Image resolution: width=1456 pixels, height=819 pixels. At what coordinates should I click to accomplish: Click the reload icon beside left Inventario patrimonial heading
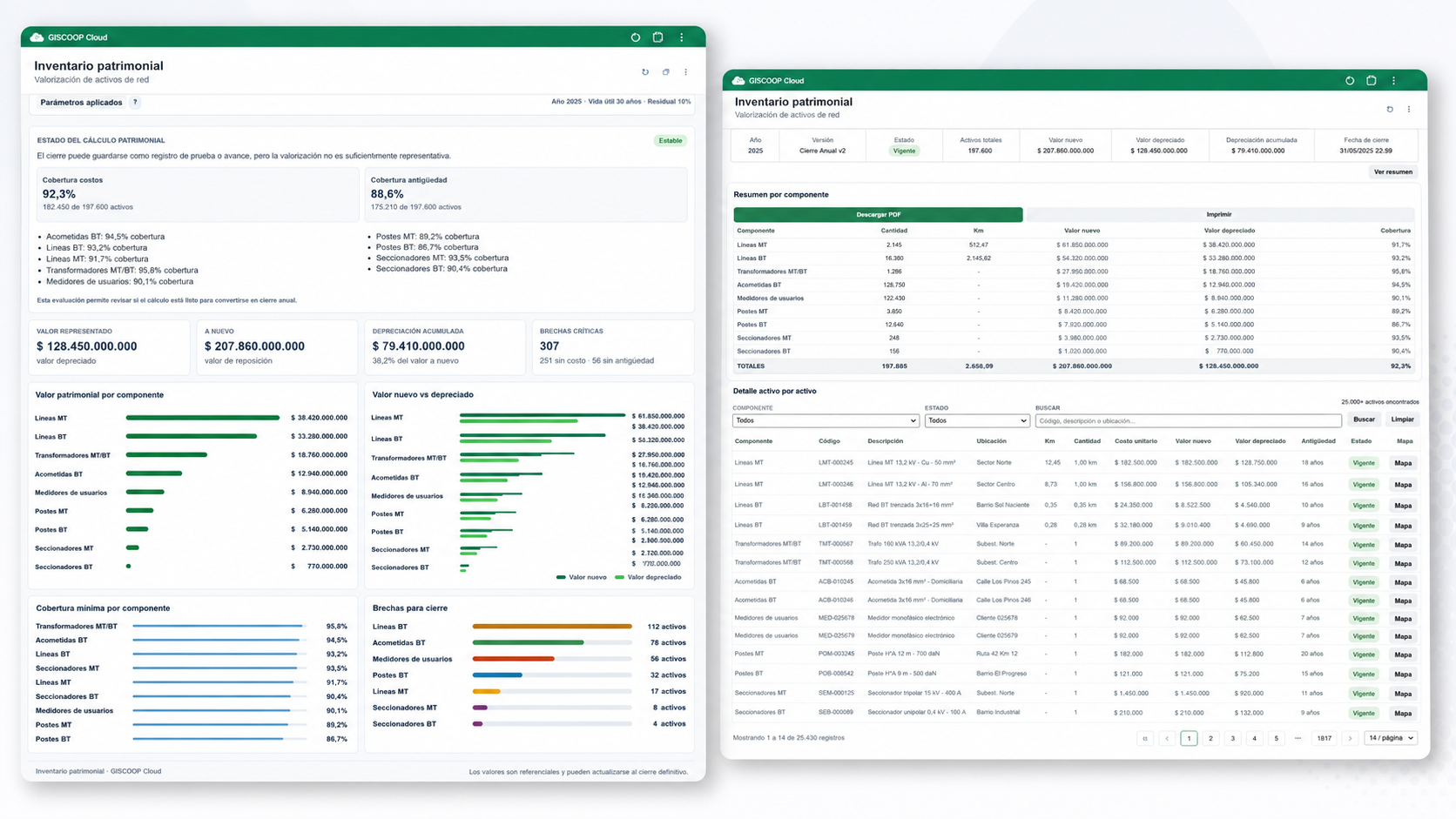[645, 72]
